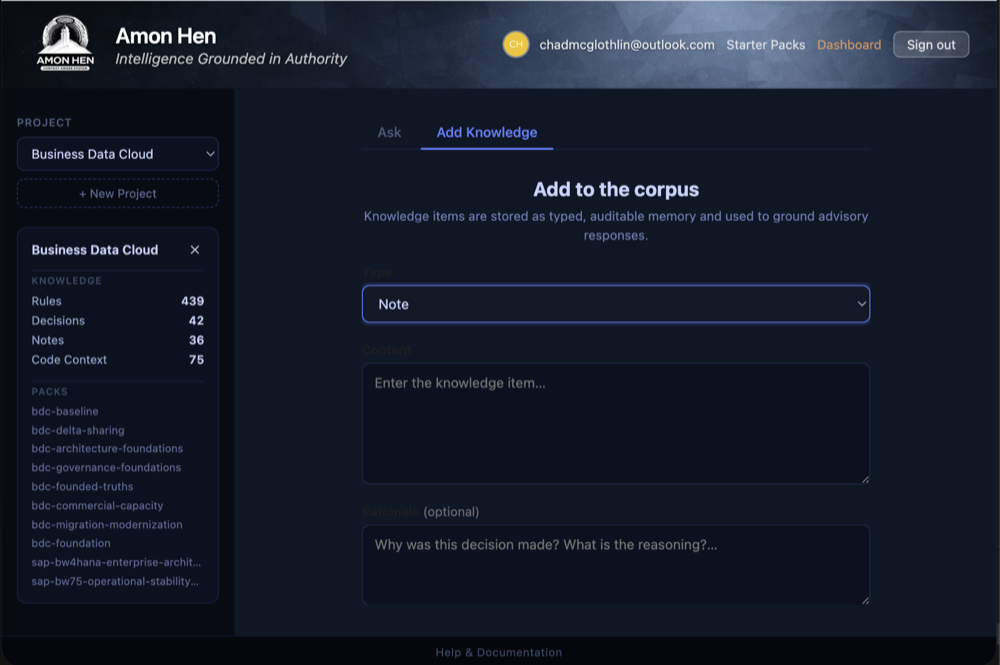Click Starter Packs in the top bar

click(765, 44)
